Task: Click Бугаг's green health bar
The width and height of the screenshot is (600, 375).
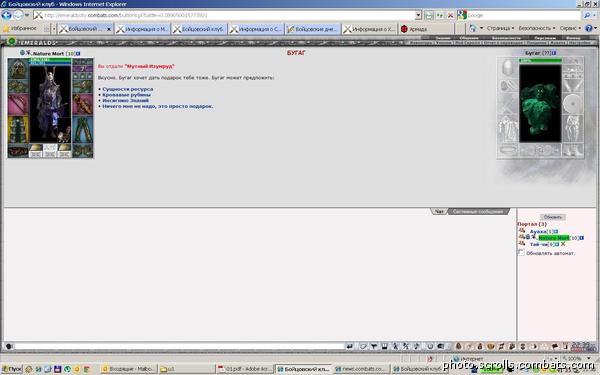Action: [x=540, y=60]
